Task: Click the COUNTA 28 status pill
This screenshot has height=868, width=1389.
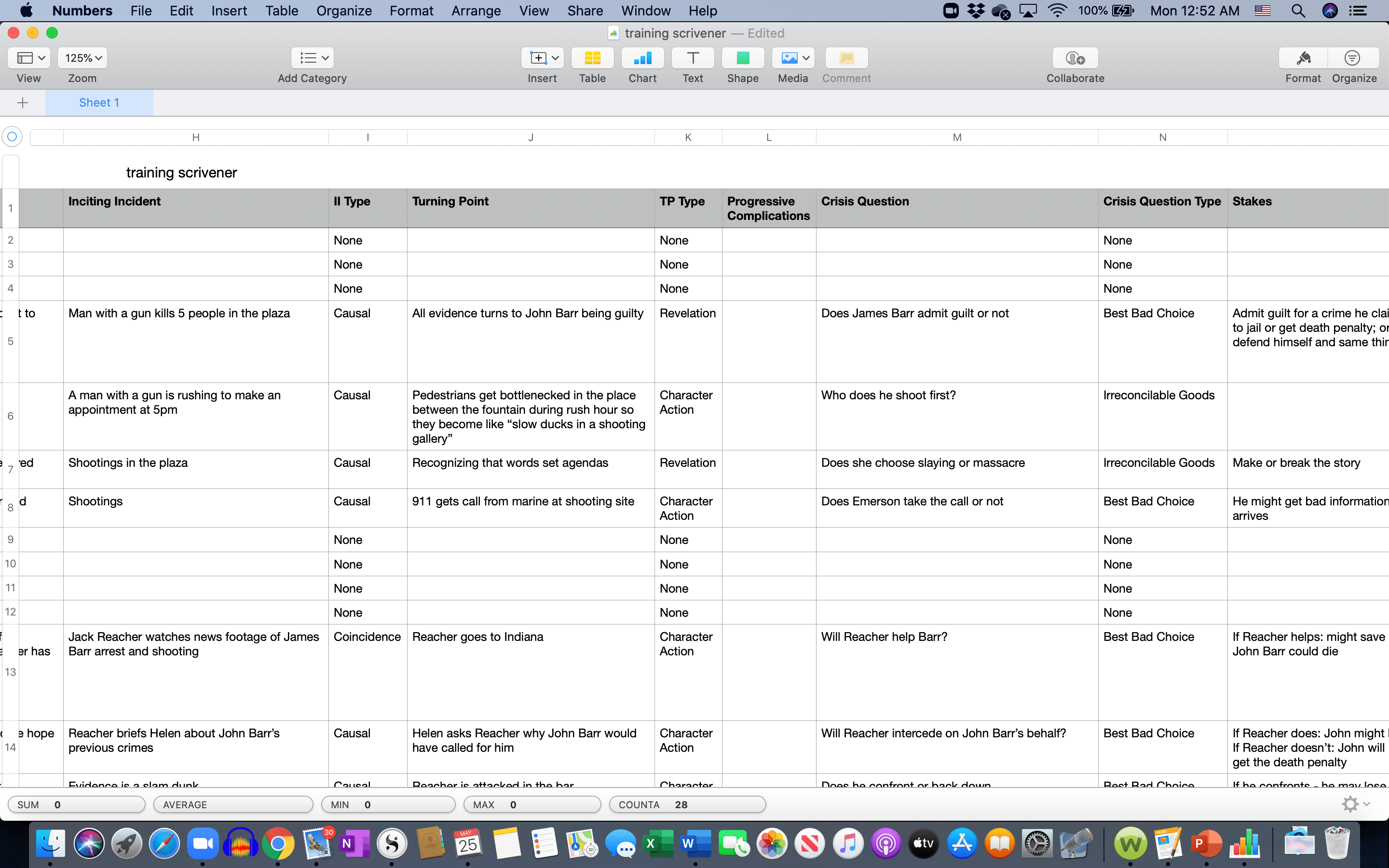Action: (686, 804)
